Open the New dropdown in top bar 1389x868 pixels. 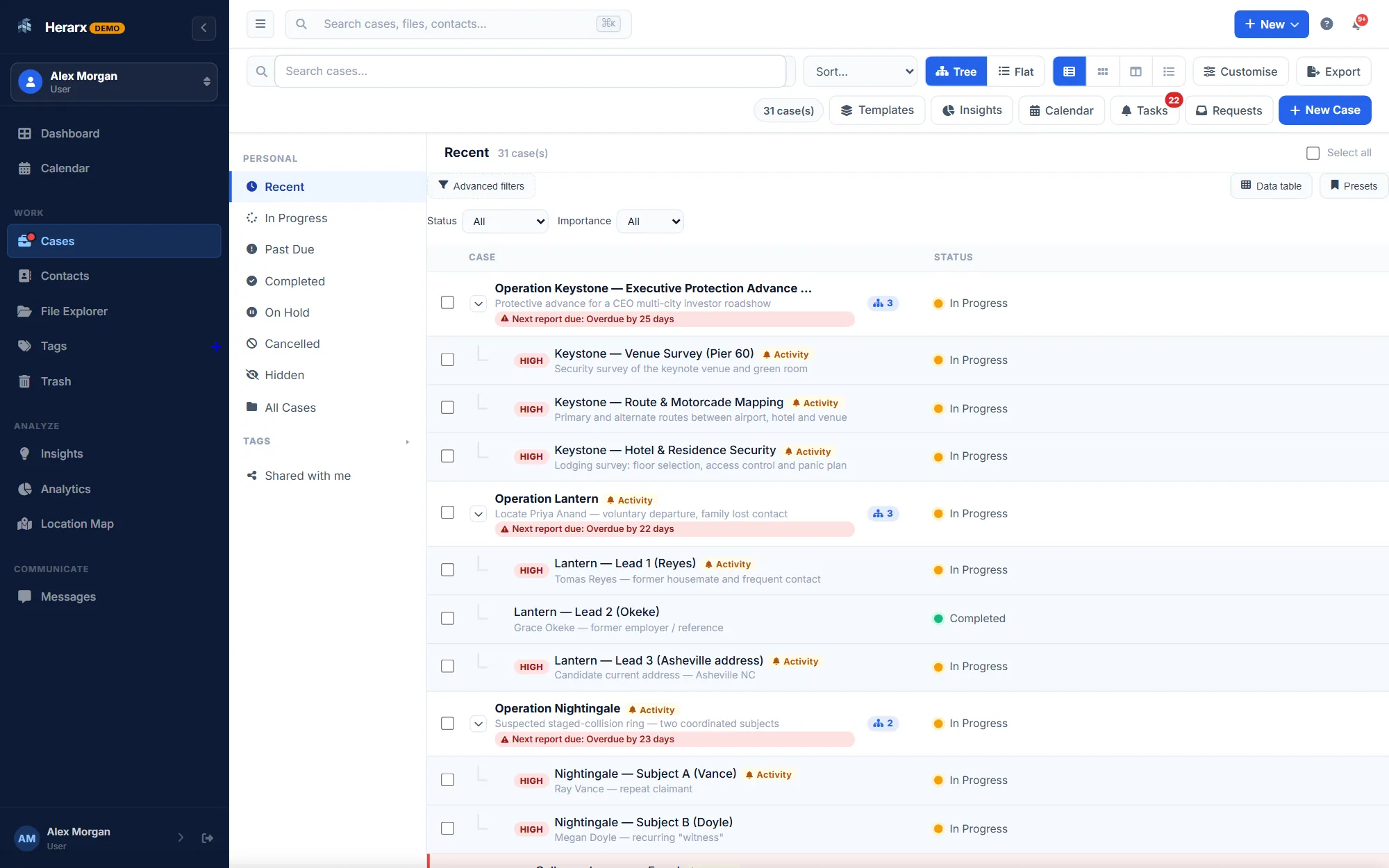[x=1271, y=24]
